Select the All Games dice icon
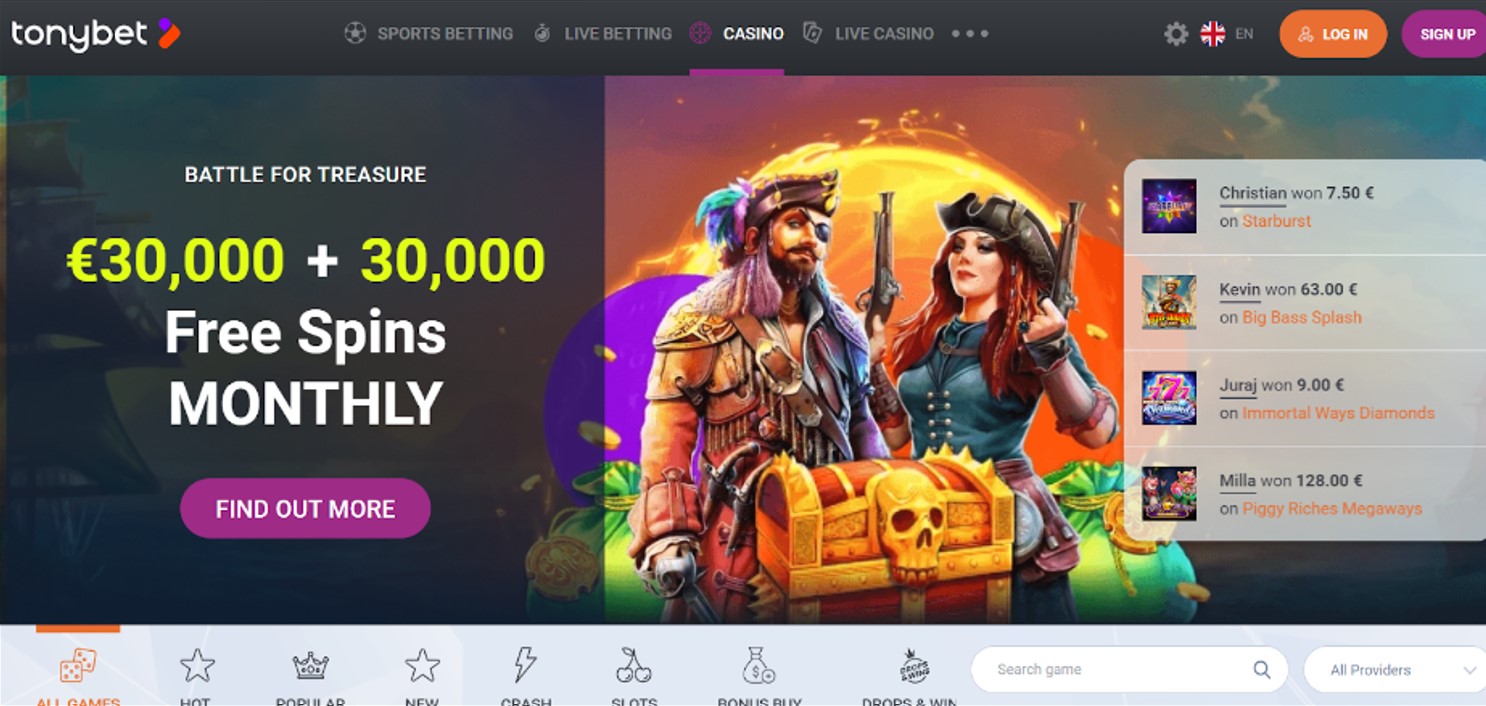The height and width of the screenshot is (706, 1486). (x=78, y=665)
